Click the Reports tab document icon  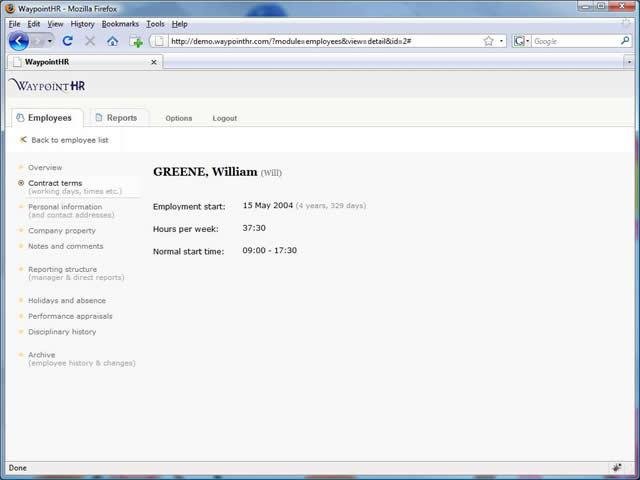click(98, 118)
